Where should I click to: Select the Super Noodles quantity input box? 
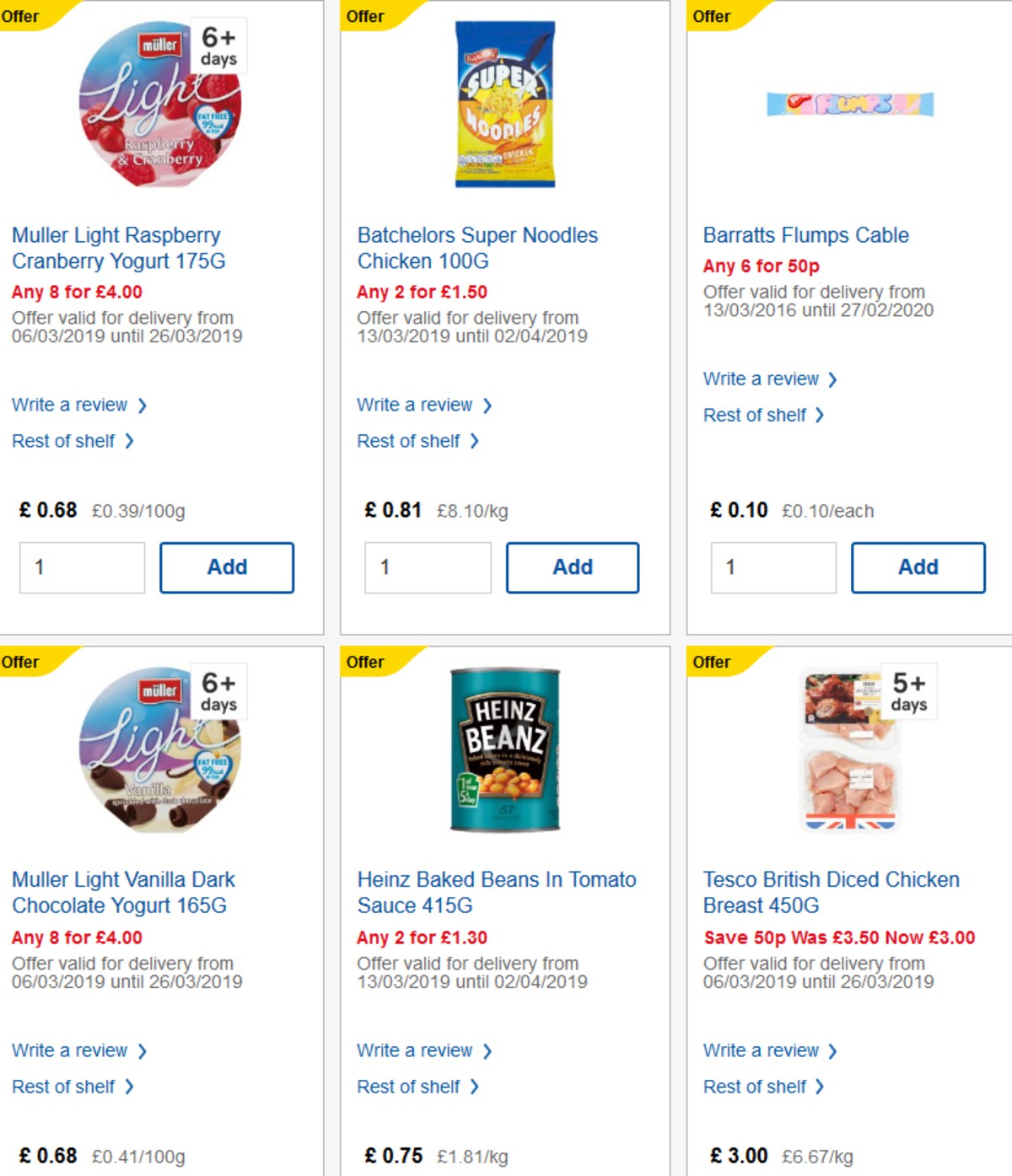point(427,567)
